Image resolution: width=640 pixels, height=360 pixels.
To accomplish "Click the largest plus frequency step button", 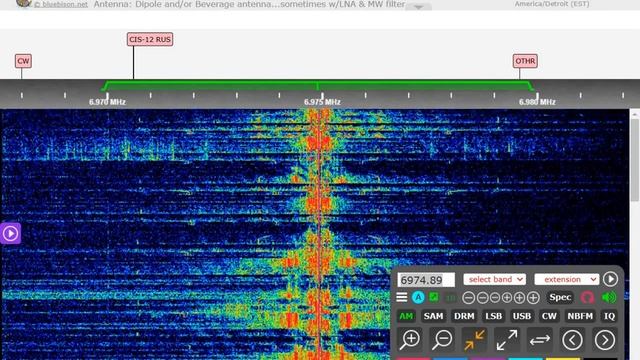I will [x=533, y=298].
